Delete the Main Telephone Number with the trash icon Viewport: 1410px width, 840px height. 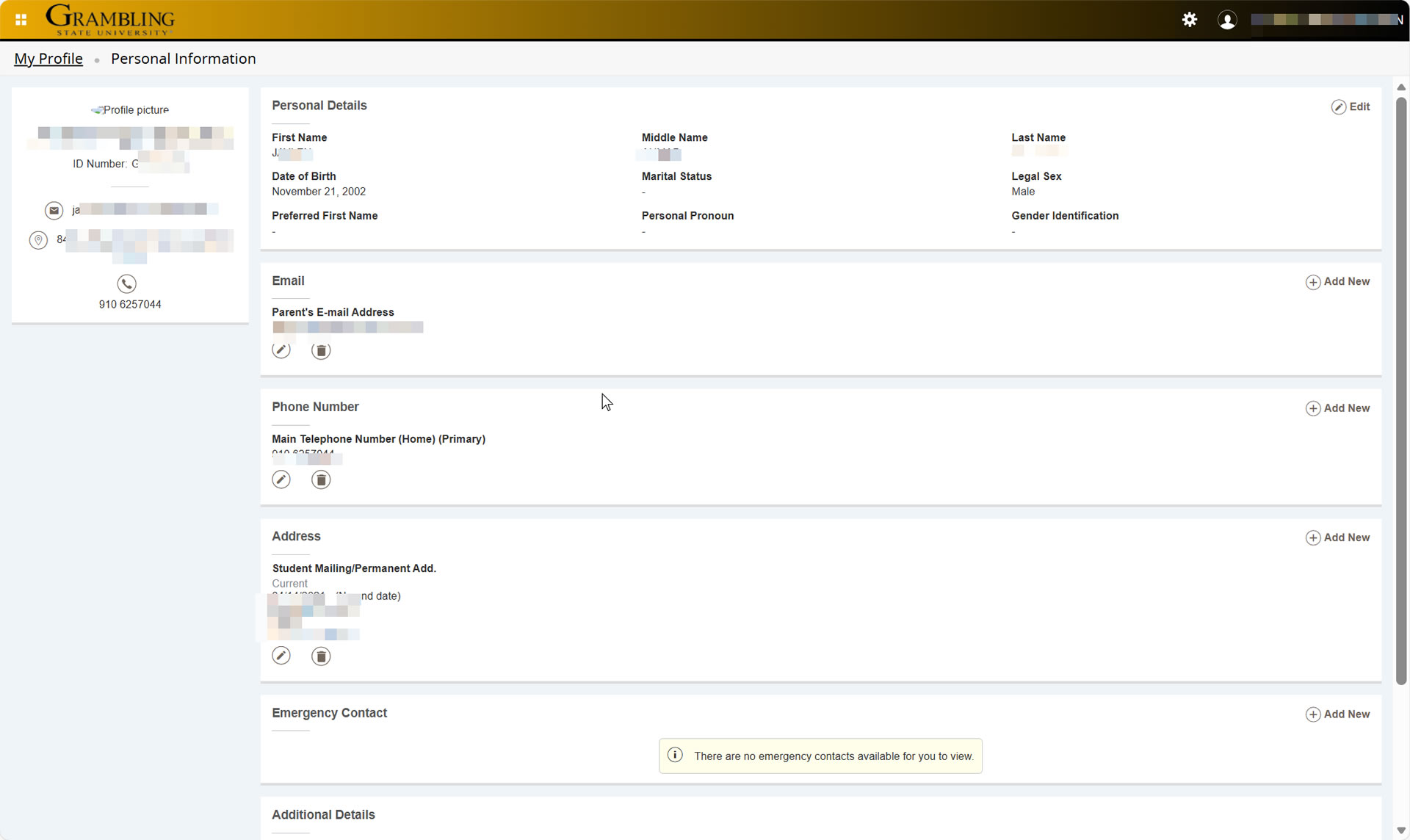pyautogui.click(x=321, y=479)
